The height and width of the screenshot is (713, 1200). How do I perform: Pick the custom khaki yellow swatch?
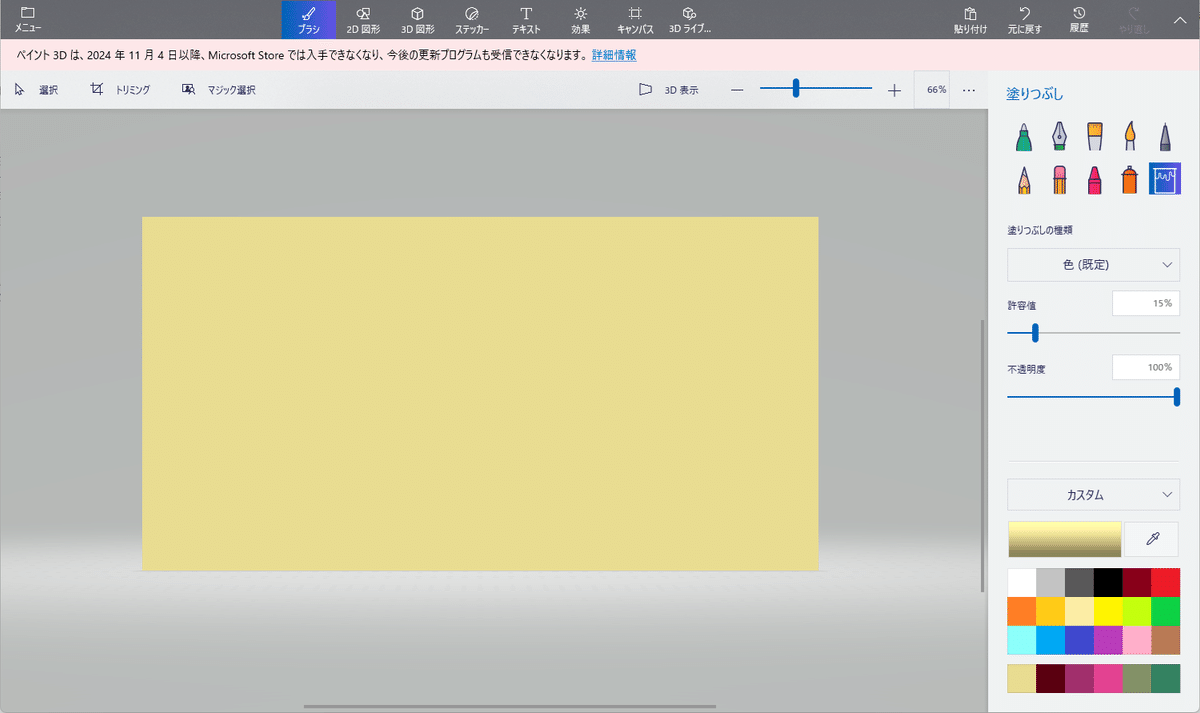pyautogui.click(x=1022, y=678)
